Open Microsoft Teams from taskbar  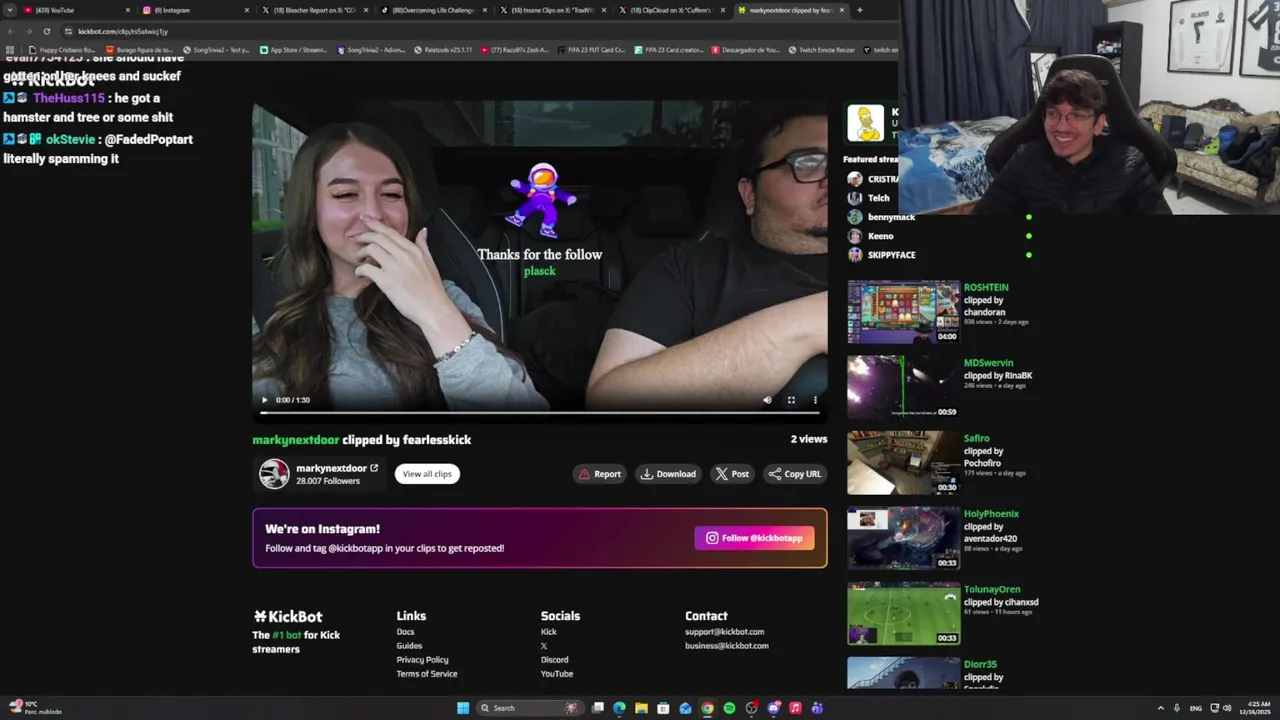817,708
